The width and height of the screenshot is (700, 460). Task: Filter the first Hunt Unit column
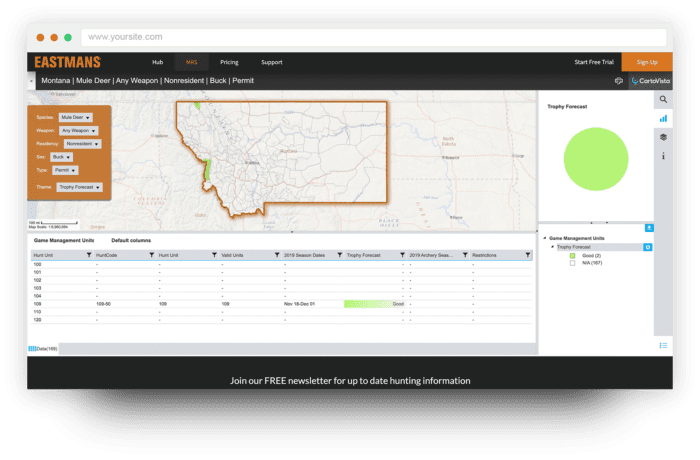(x=89, y=255)
